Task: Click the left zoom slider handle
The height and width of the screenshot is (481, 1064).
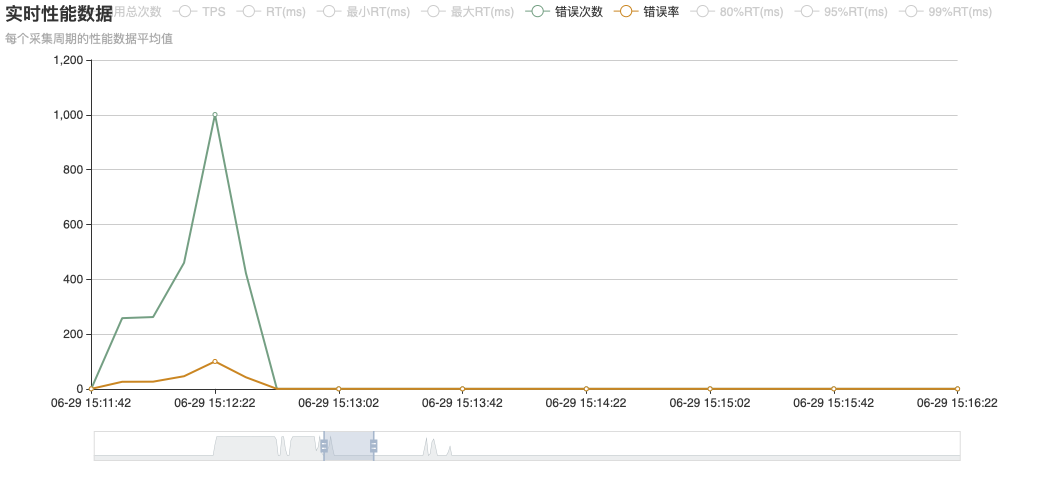Action: [324, 446]
